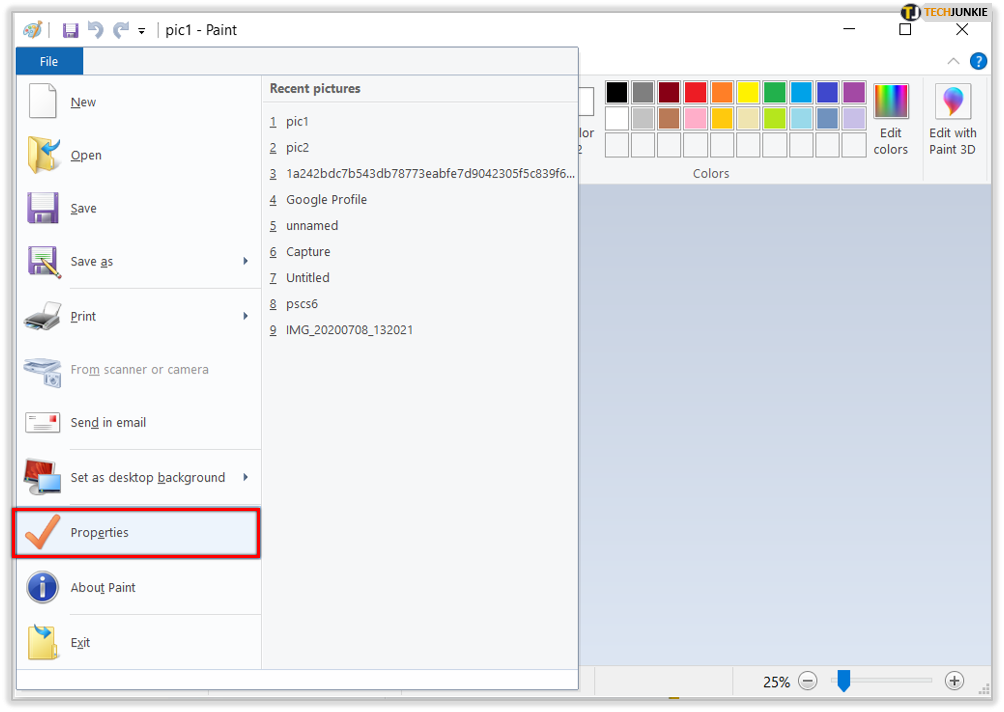Click the orange checkmark Properties icon

click(x=42, y=532)
